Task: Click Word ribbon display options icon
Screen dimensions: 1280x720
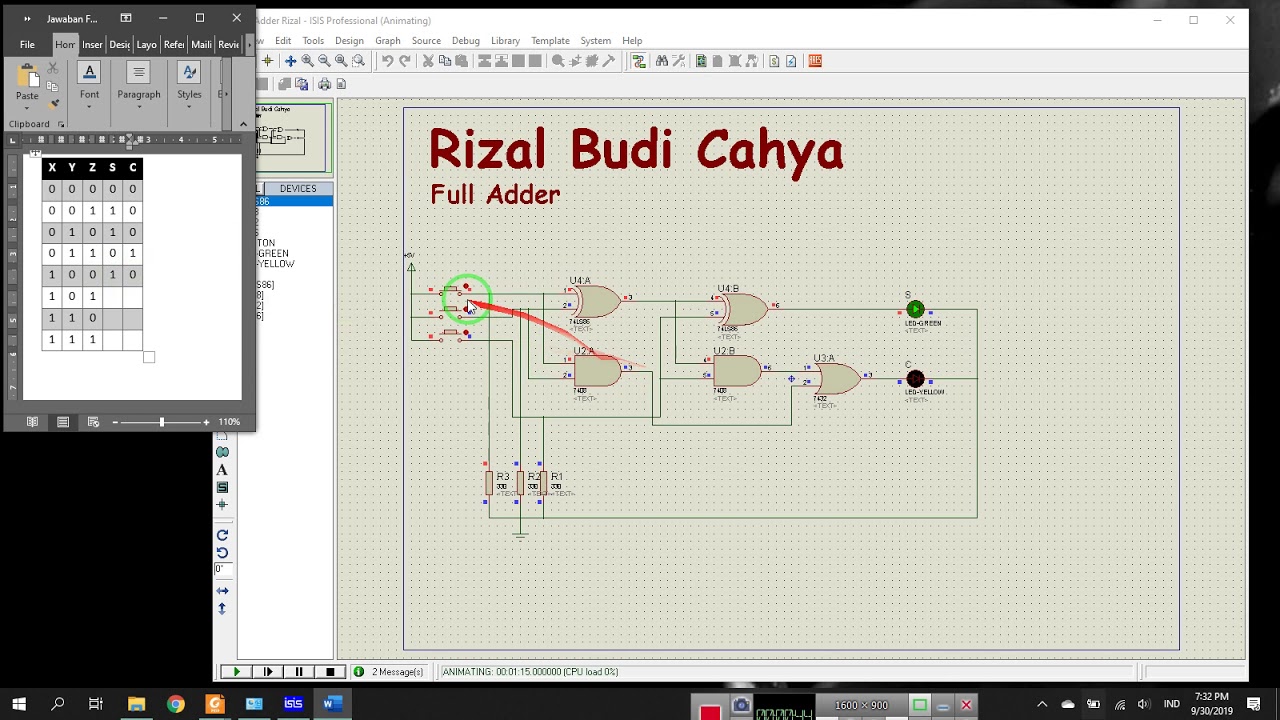Action: coord(126,18)
